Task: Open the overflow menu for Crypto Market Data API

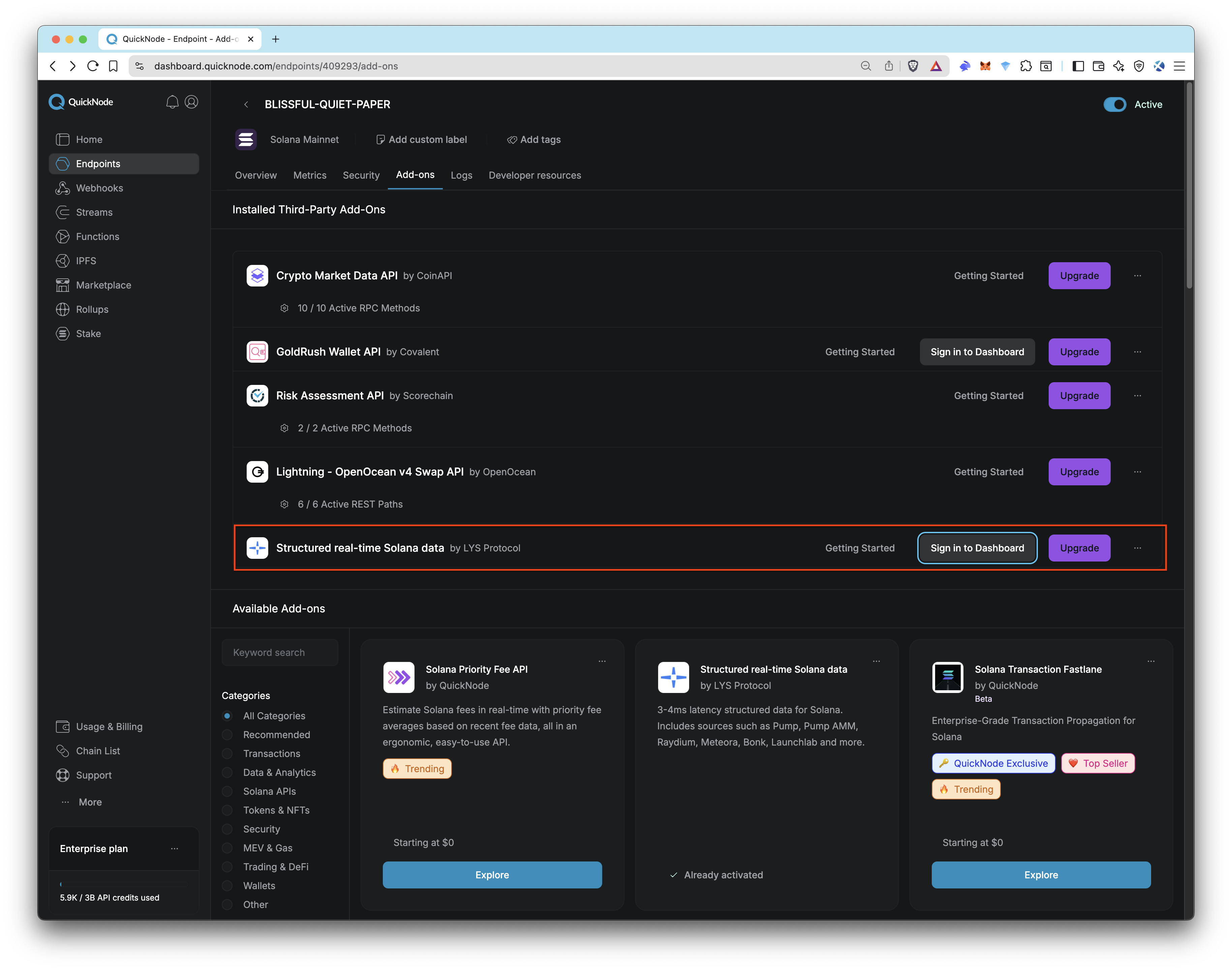Action: (x=1138, y=275)
